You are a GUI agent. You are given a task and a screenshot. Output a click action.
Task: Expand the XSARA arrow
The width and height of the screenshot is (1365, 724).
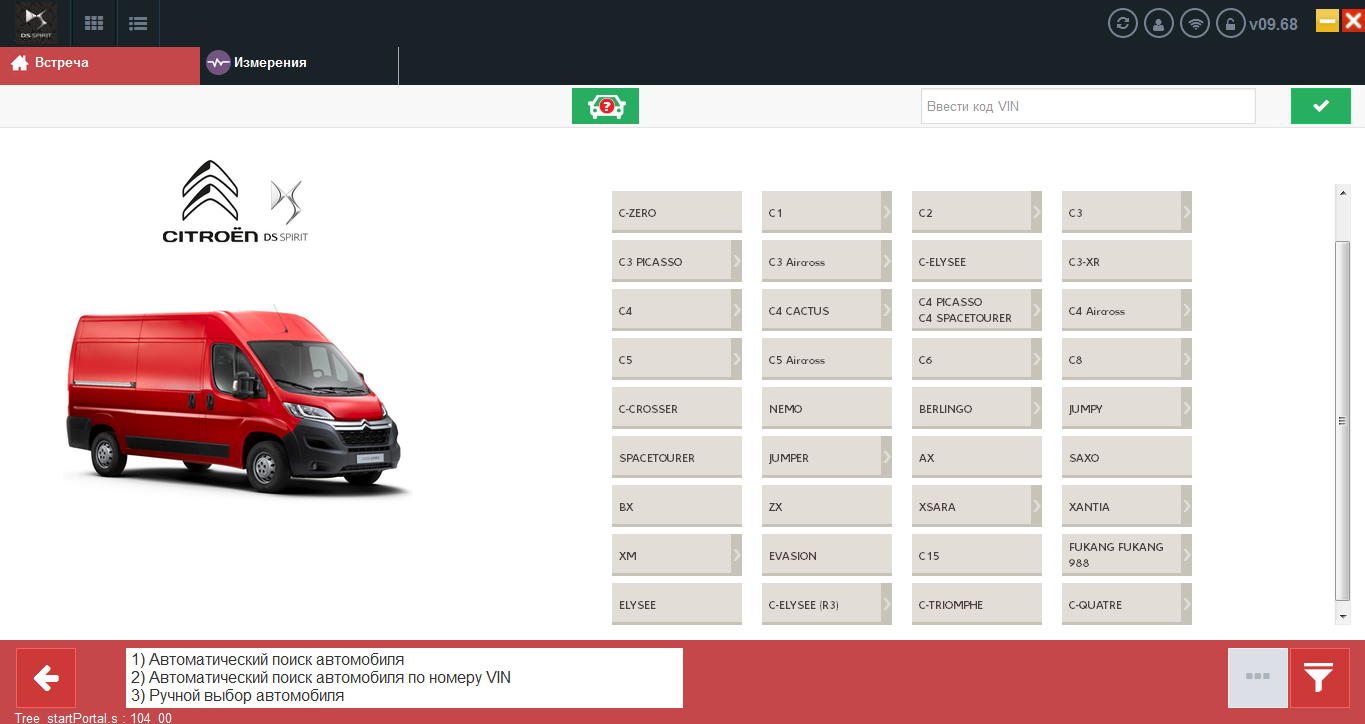(1036, 506)
